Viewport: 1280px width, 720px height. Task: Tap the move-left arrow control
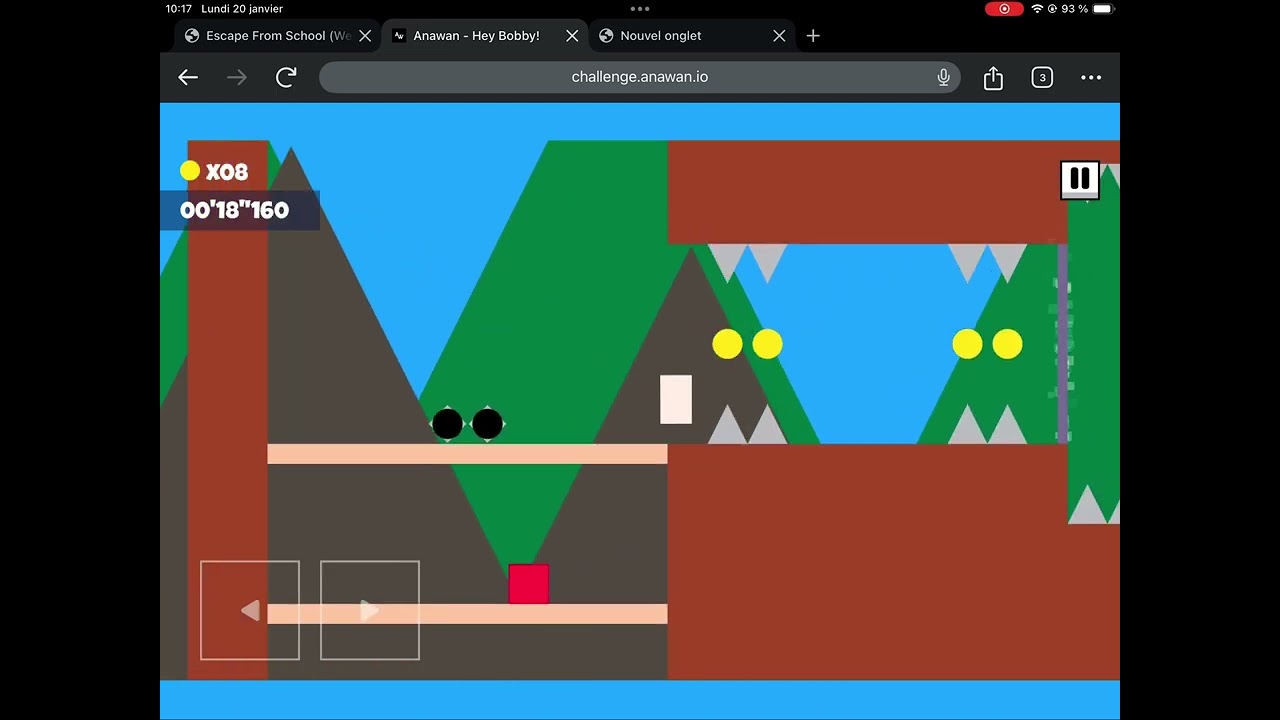pyautogui.click(x=250, y=610)
